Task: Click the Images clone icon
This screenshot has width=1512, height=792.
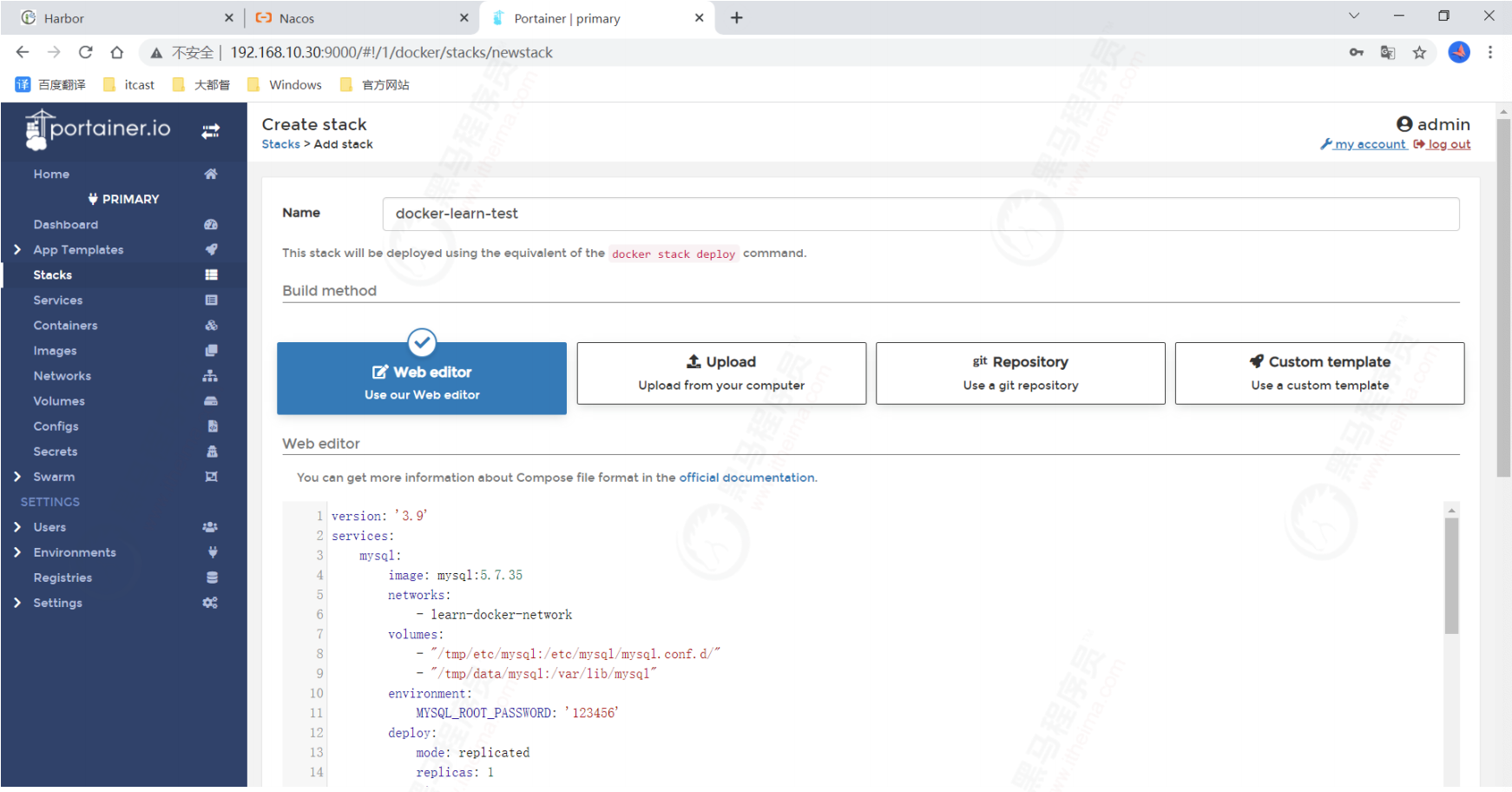Action: (211, 350)
